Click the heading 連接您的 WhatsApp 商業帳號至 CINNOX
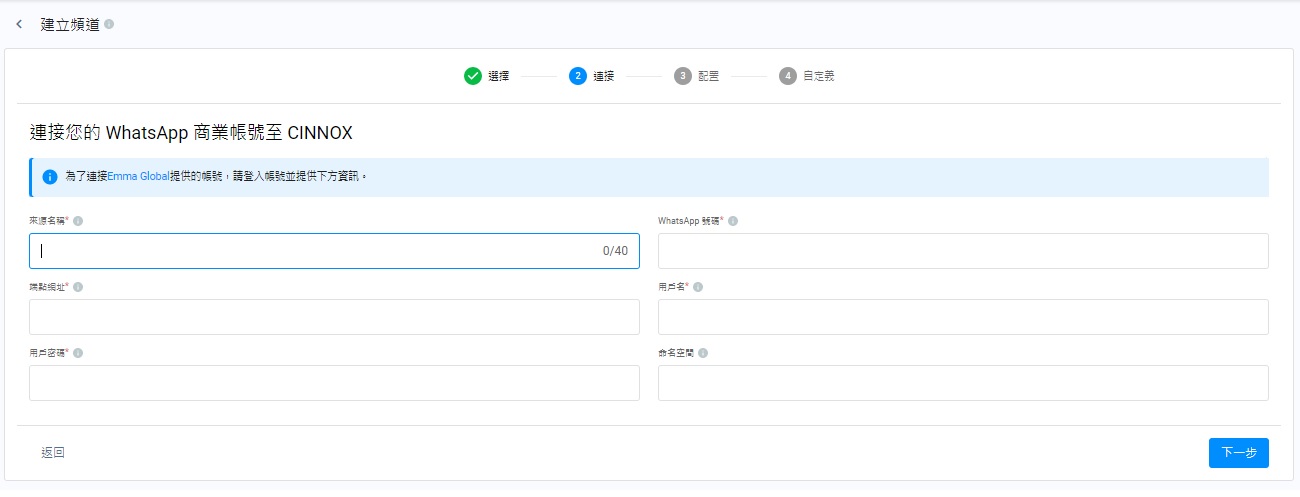1300x497 pixels. click(191, 132)
